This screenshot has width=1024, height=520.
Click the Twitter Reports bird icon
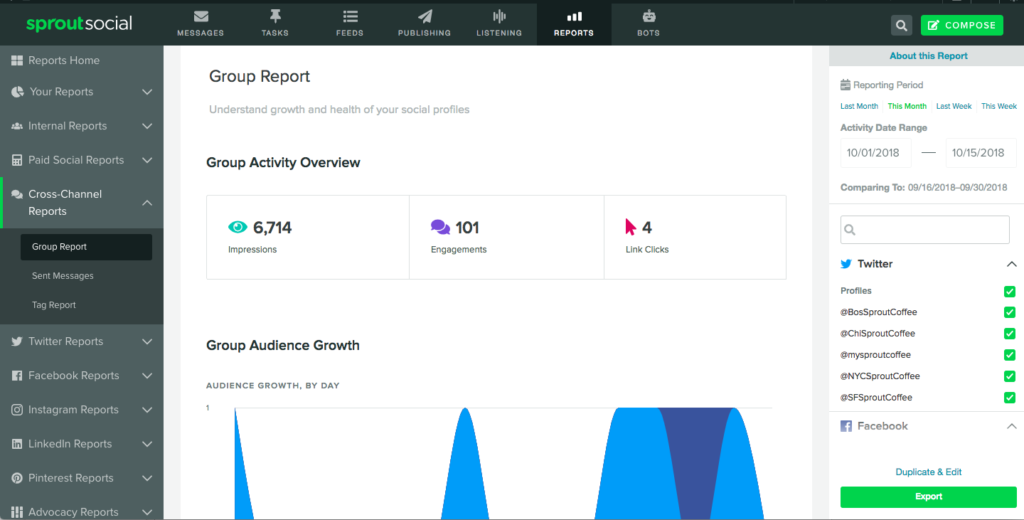pos(17,342)
